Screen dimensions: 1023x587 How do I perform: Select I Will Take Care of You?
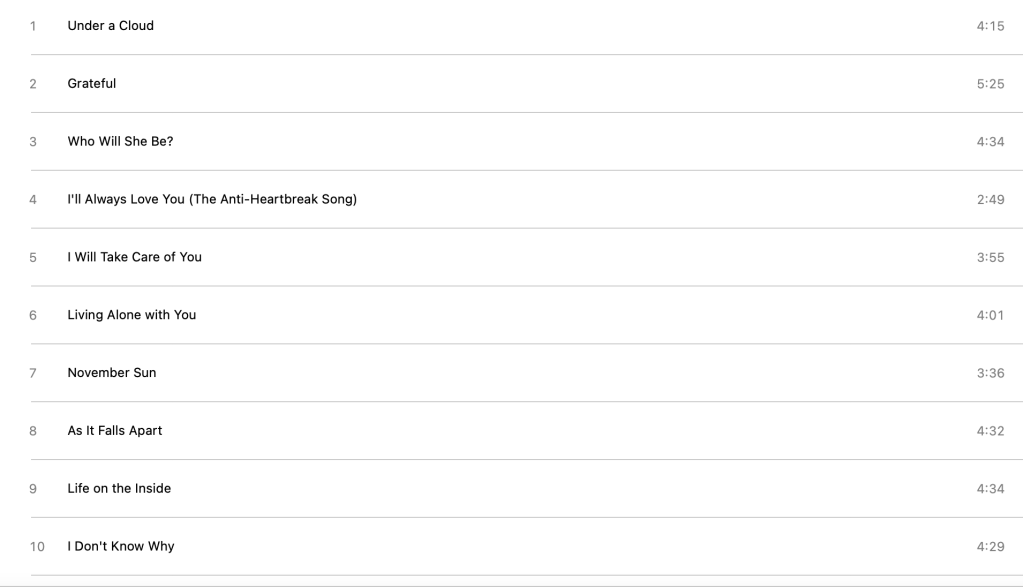click(x=134, y=258)
